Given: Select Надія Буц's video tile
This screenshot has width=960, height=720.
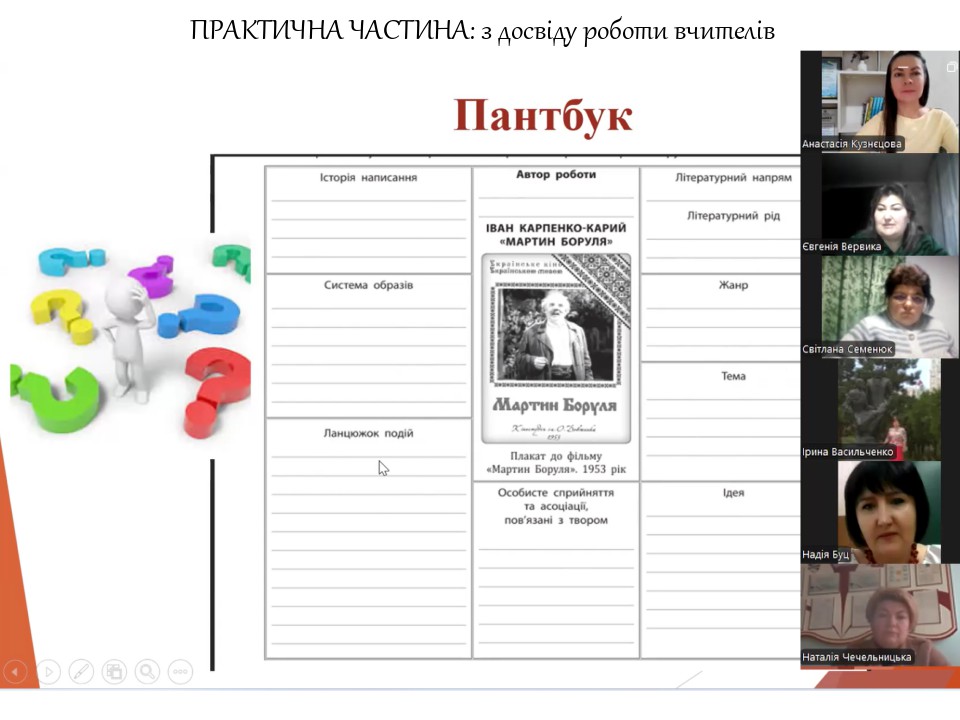Looking at the screenshot, I should pyautogui.click(x=879, y=512).
